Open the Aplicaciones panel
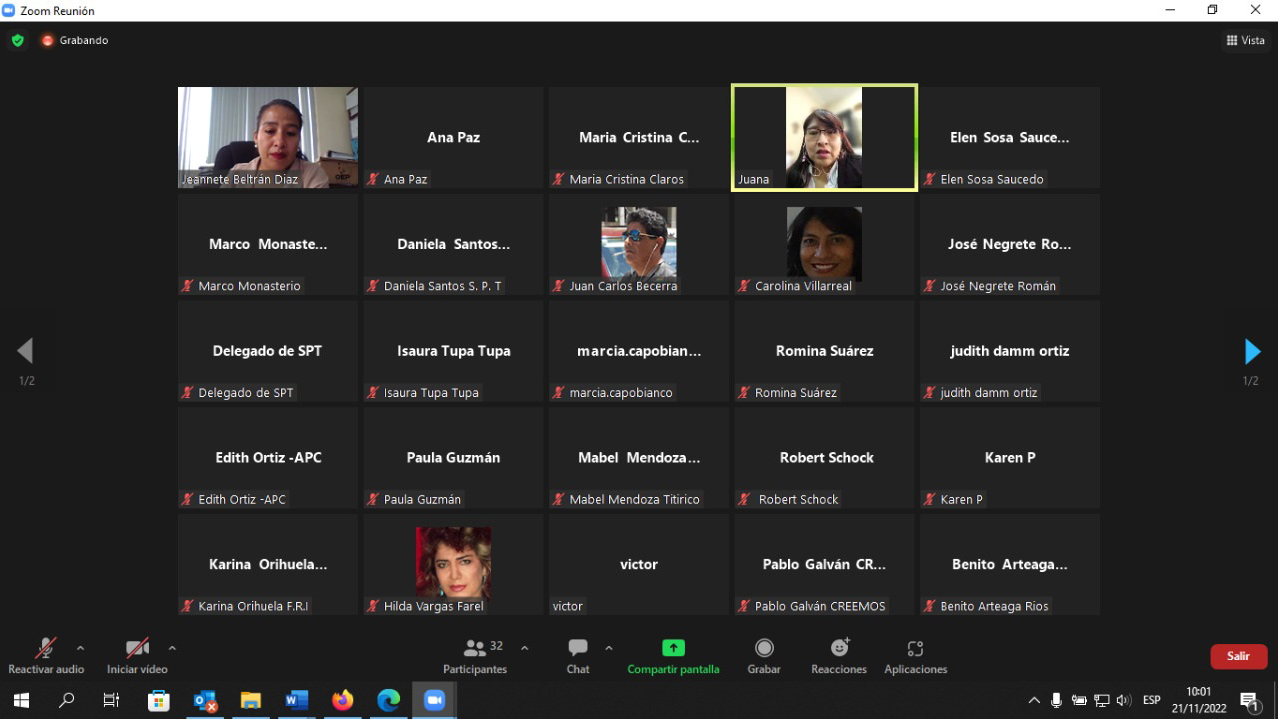 pos(915,649)
